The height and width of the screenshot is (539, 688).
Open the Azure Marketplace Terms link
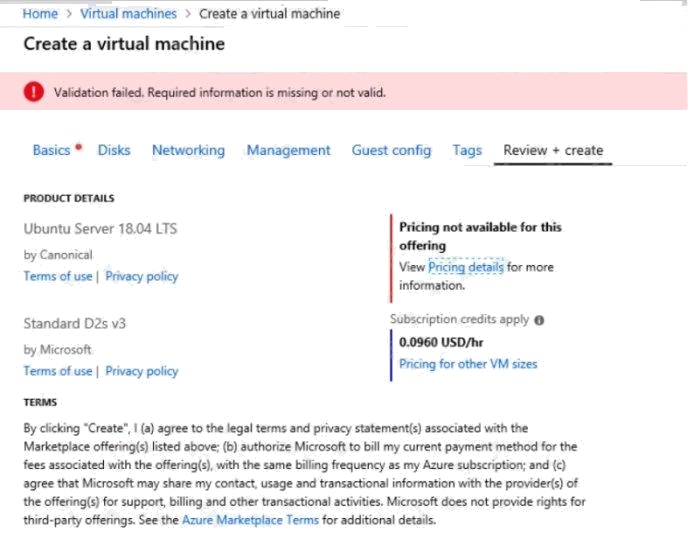(x=249, y=521)
